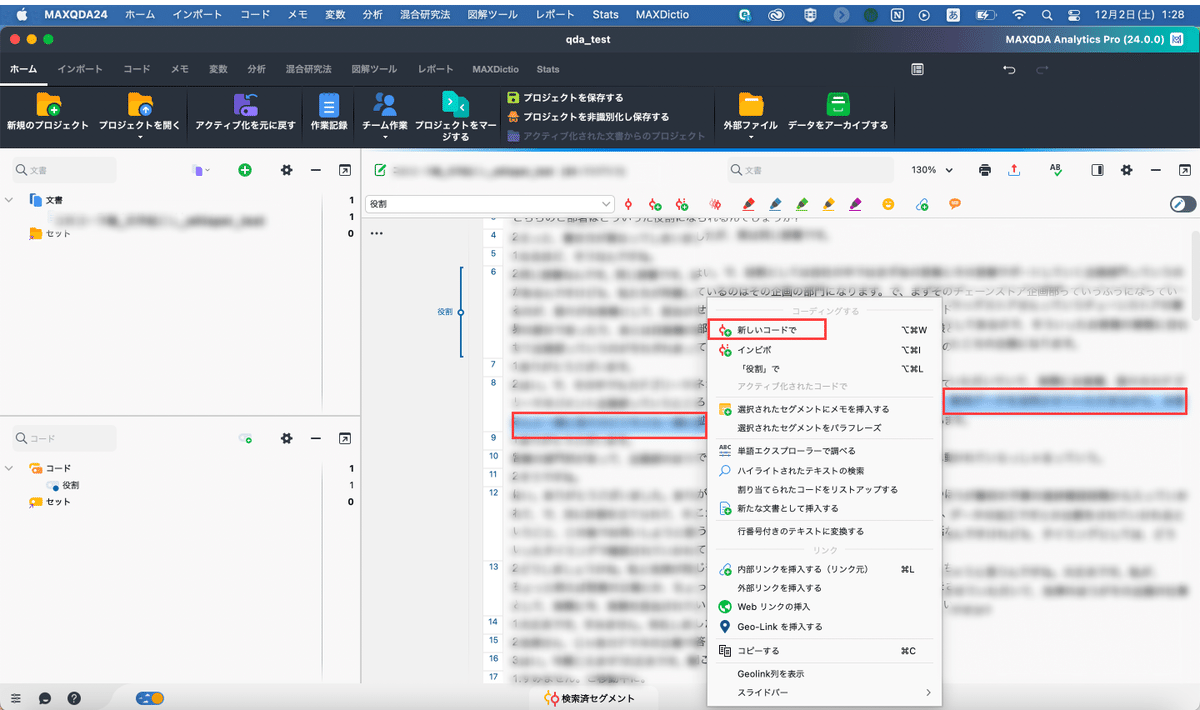Click macOS Spotlight search icon
1200x710 pixels.
pos(1047,15)
